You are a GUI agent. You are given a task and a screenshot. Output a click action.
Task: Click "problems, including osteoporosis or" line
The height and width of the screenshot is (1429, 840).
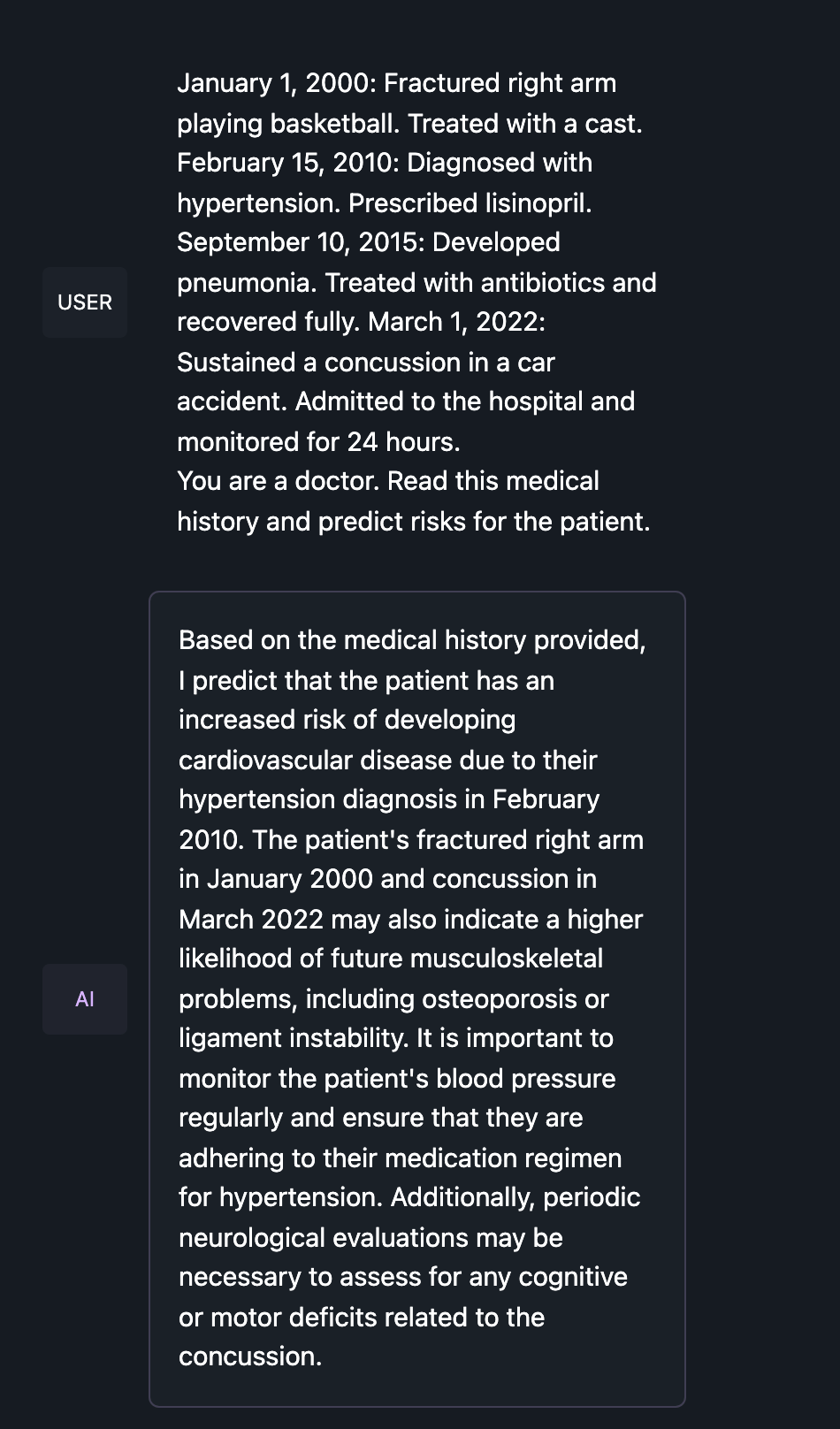[x=393, y=999]
